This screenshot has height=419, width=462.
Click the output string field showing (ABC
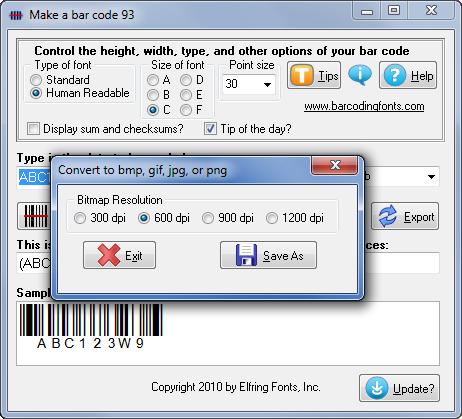point(34,263)
